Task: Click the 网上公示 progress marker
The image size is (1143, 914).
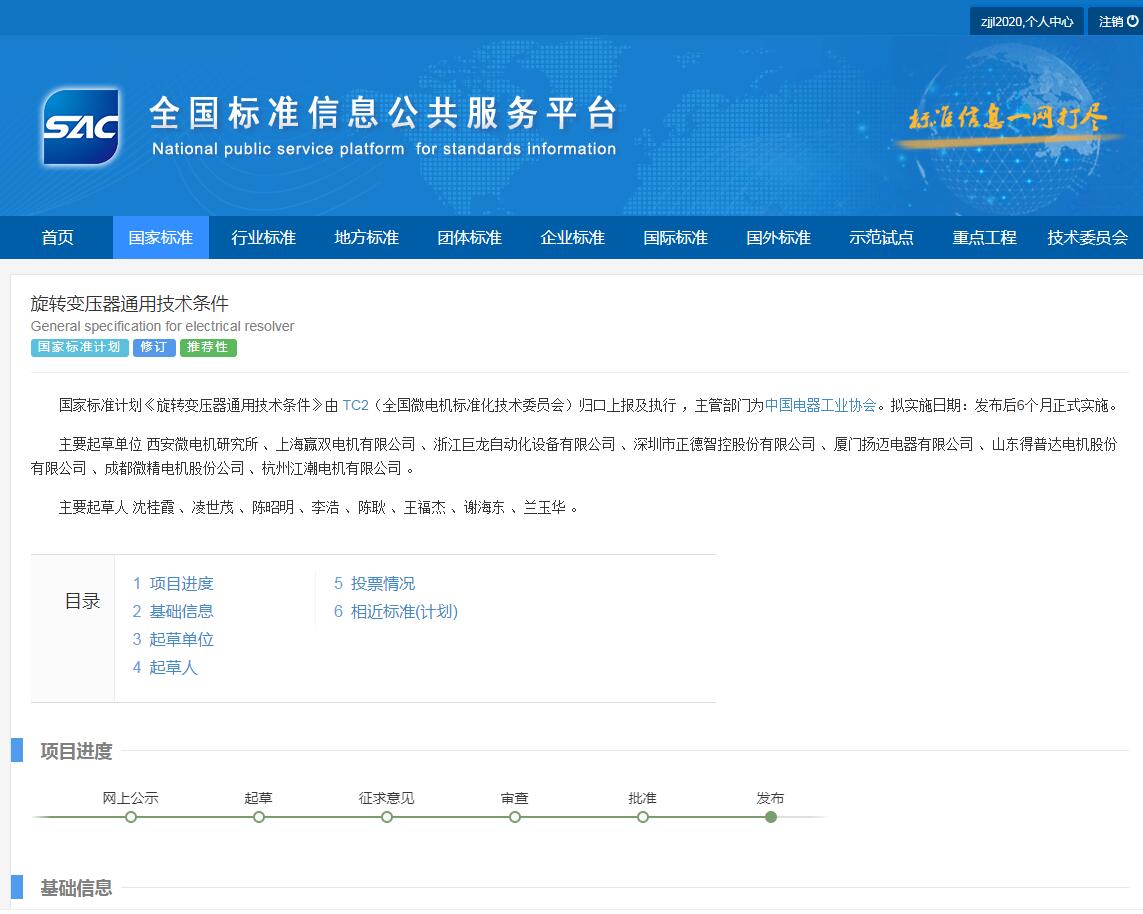Action: 131,817
